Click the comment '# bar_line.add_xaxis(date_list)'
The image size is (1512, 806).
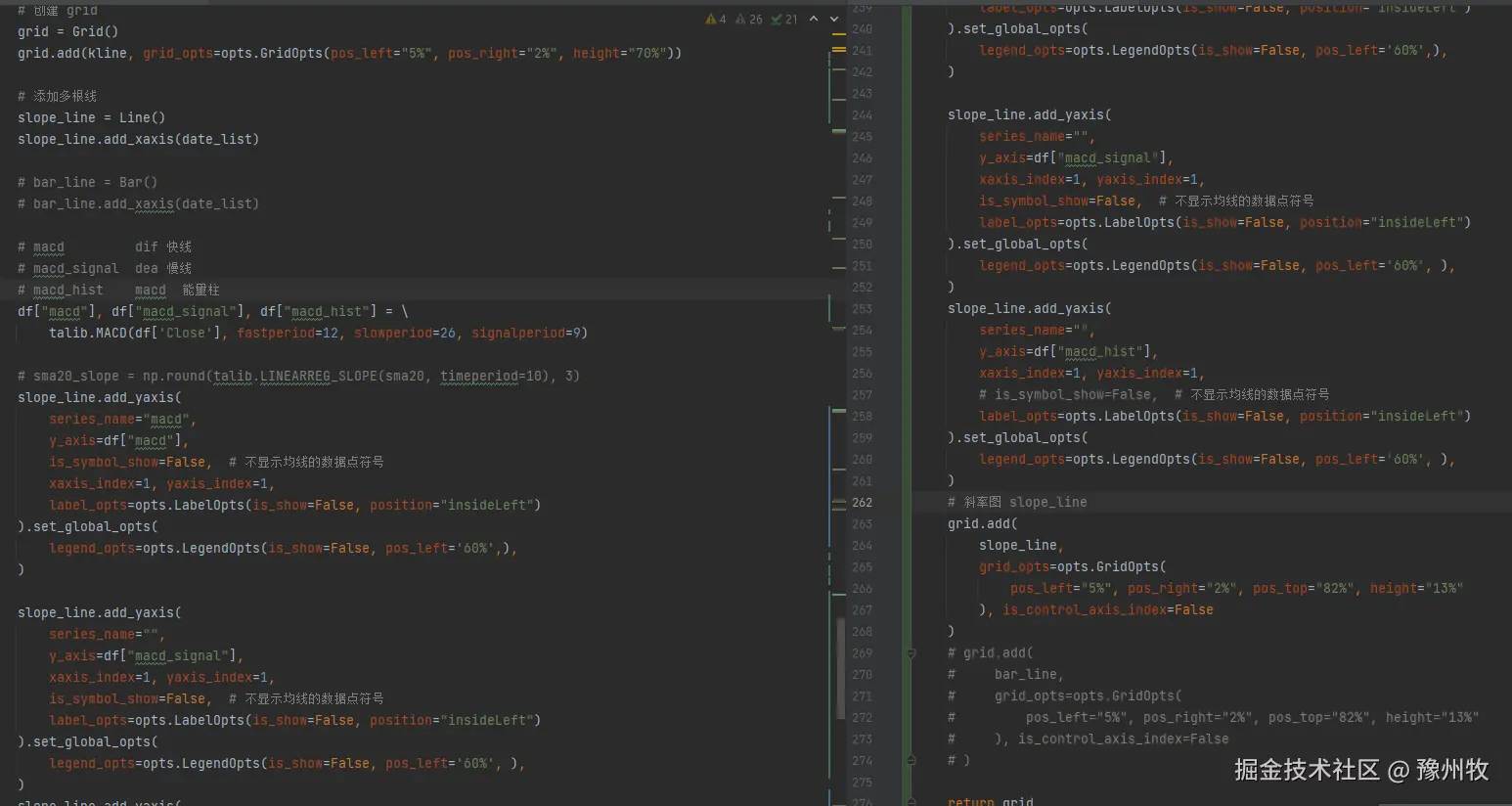coord(138,203)
